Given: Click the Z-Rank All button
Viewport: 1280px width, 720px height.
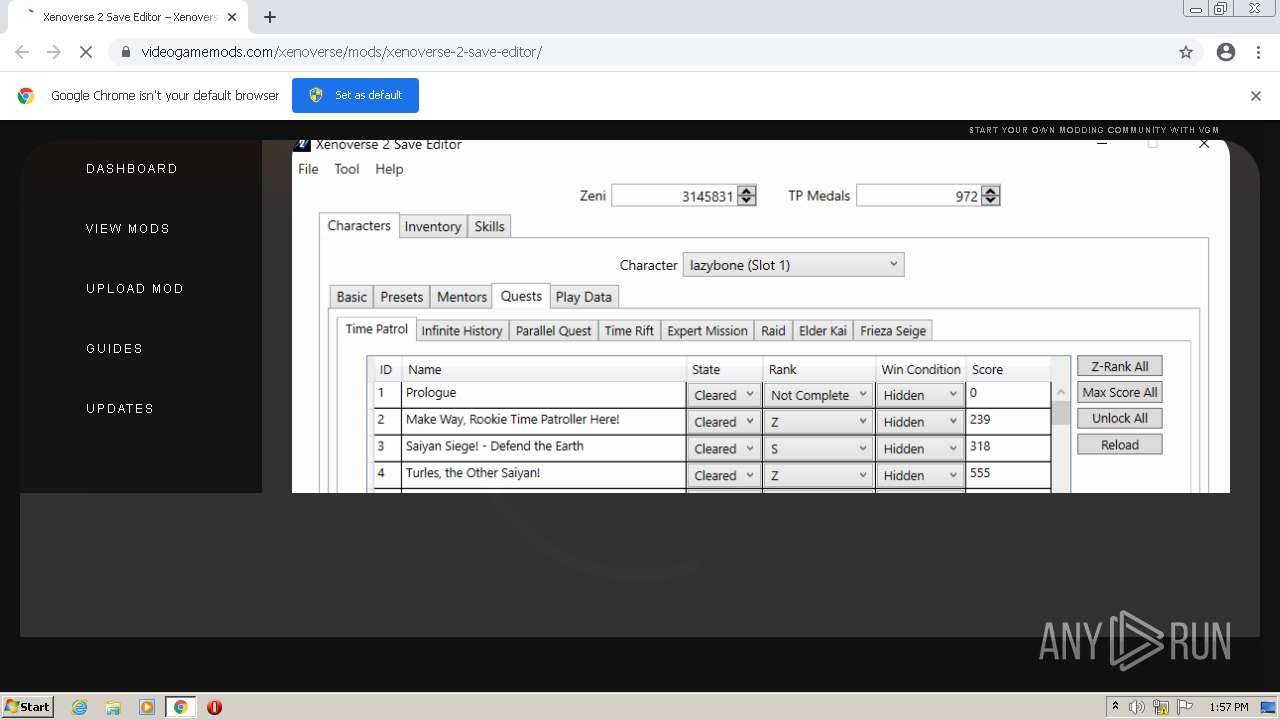Looking at the screenshot, I should [x=1120, y=366].
